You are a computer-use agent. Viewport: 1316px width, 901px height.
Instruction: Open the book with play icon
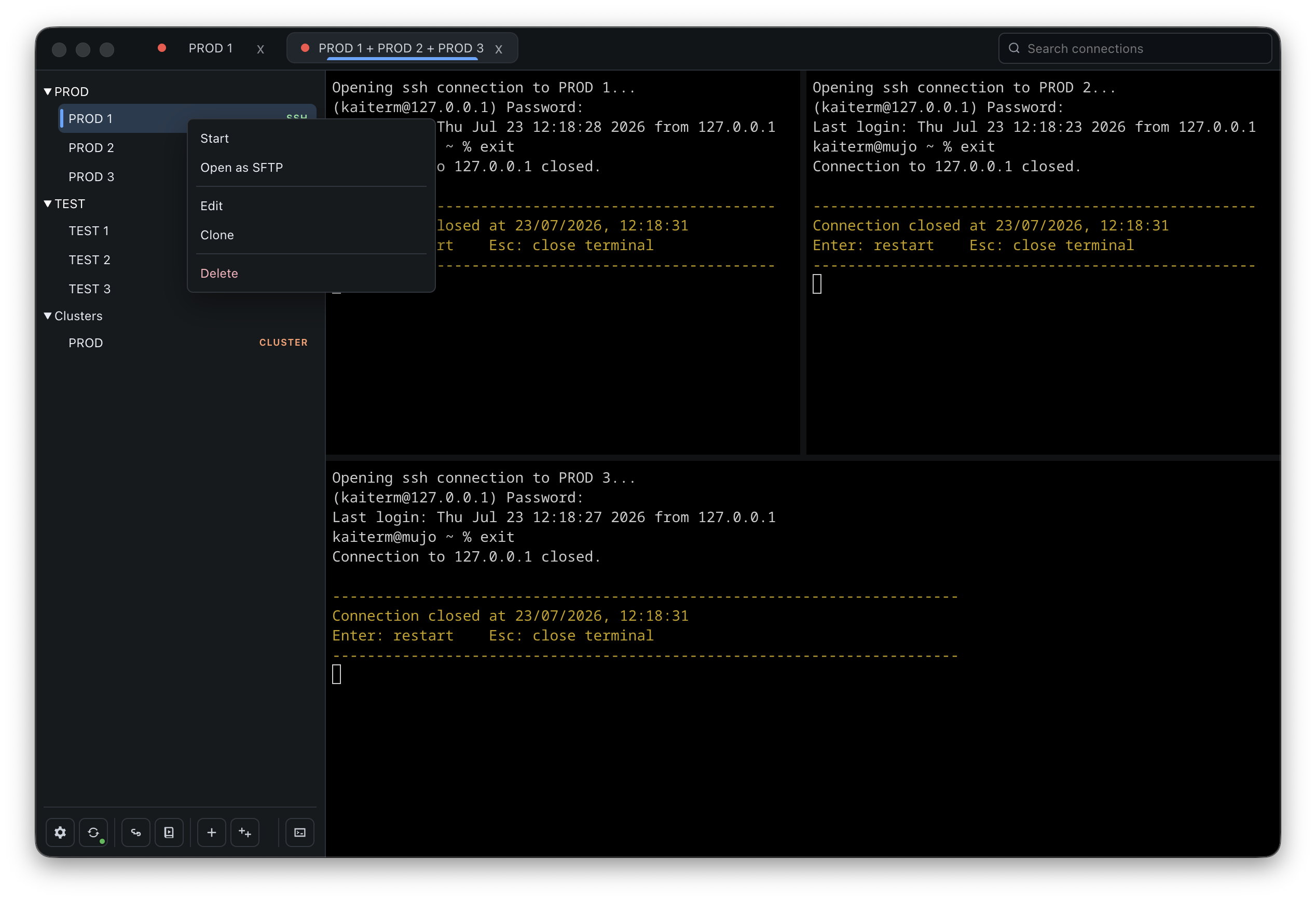point(169,832)
